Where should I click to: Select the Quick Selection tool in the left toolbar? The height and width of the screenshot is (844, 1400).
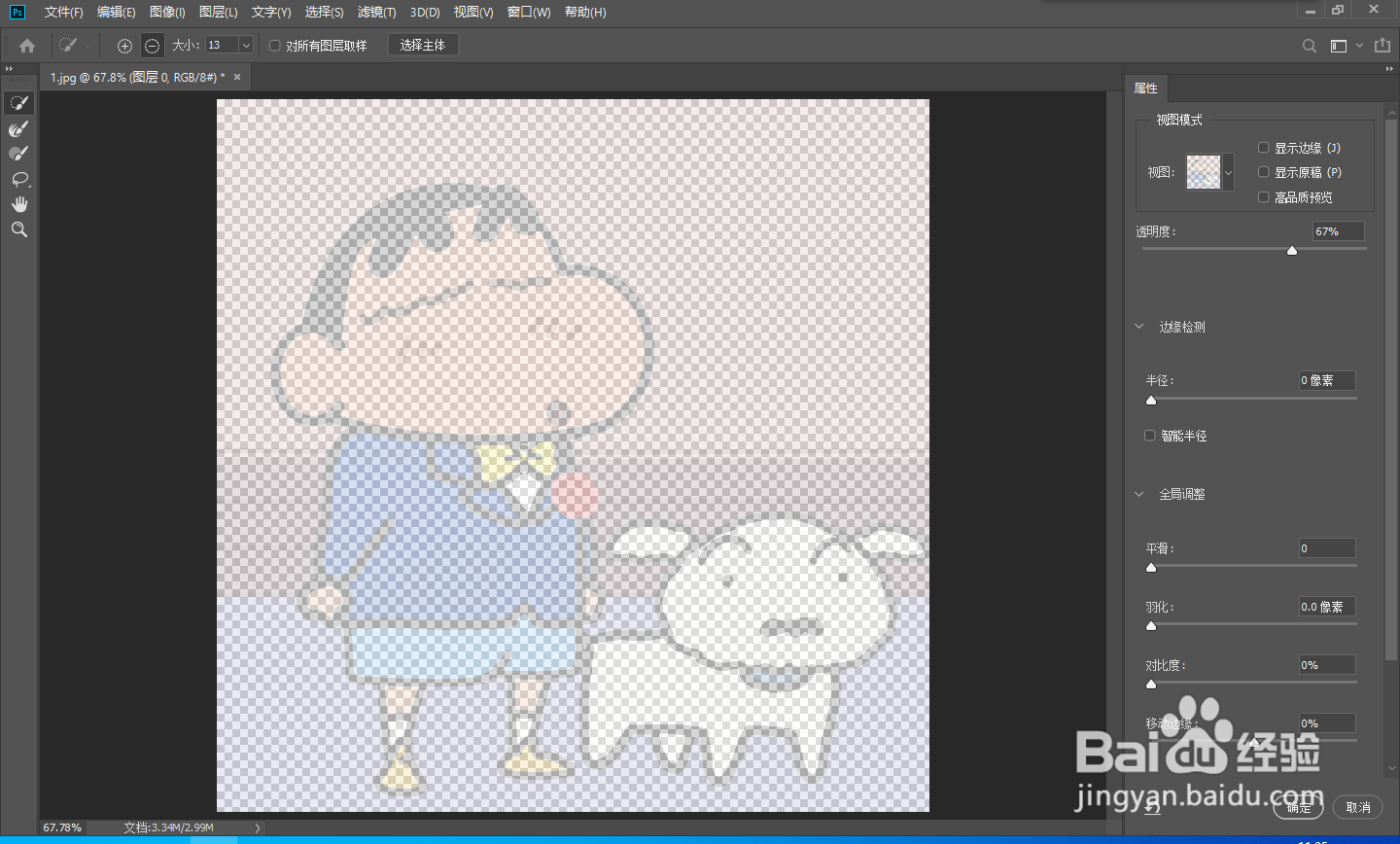pyautogui.click(x=19, y=103)
